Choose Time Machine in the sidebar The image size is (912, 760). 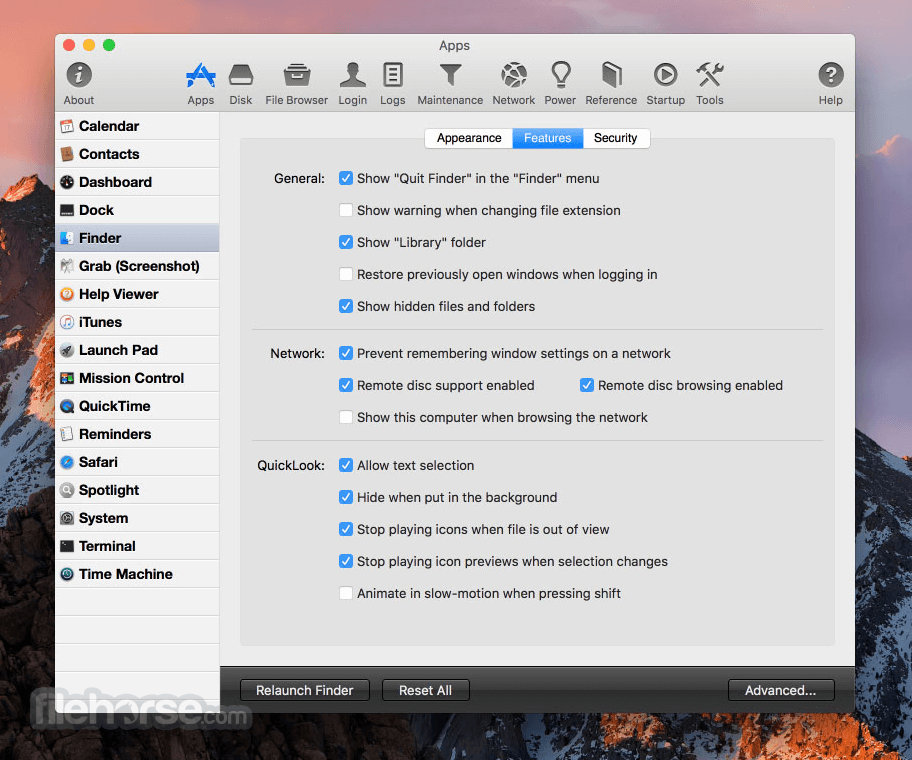pos(137,574)
